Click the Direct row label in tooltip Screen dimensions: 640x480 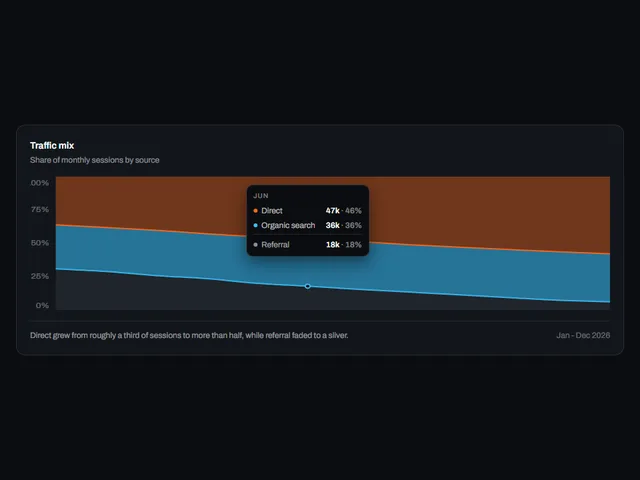coord(272,211)
